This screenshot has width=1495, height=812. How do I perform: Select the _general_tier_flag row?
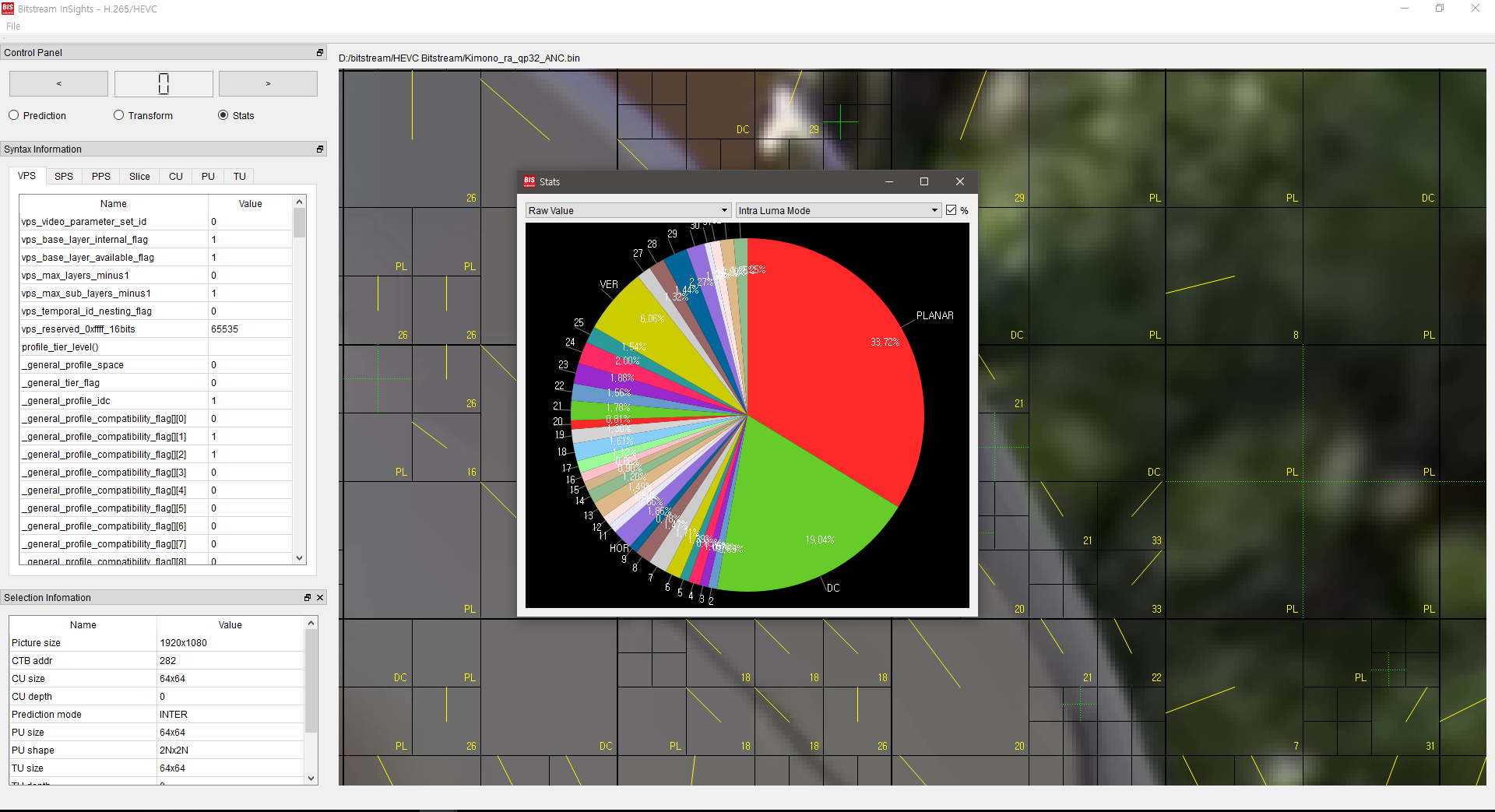click(x=156, y=383)
